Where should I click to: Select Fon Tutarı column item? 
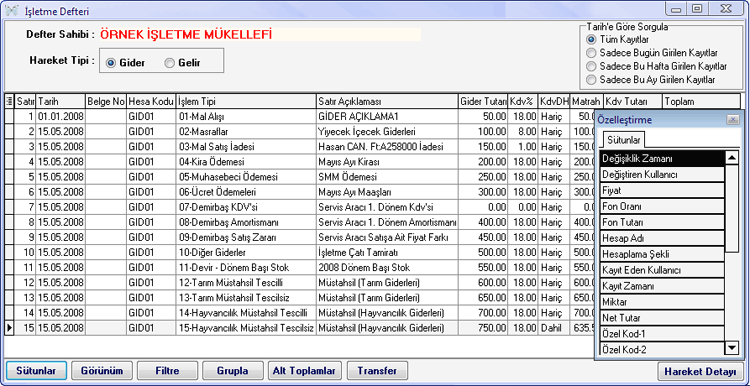click(662, 222)
